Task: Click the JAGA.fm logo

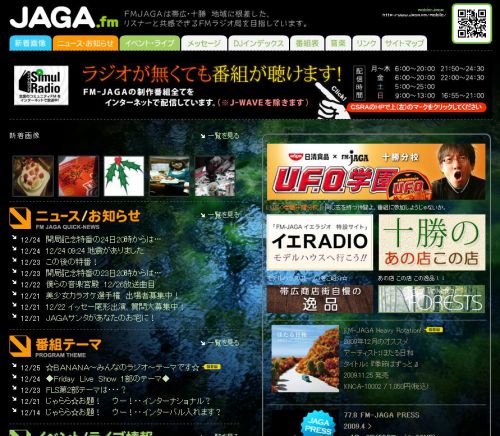Action: [x=64, y=17]
